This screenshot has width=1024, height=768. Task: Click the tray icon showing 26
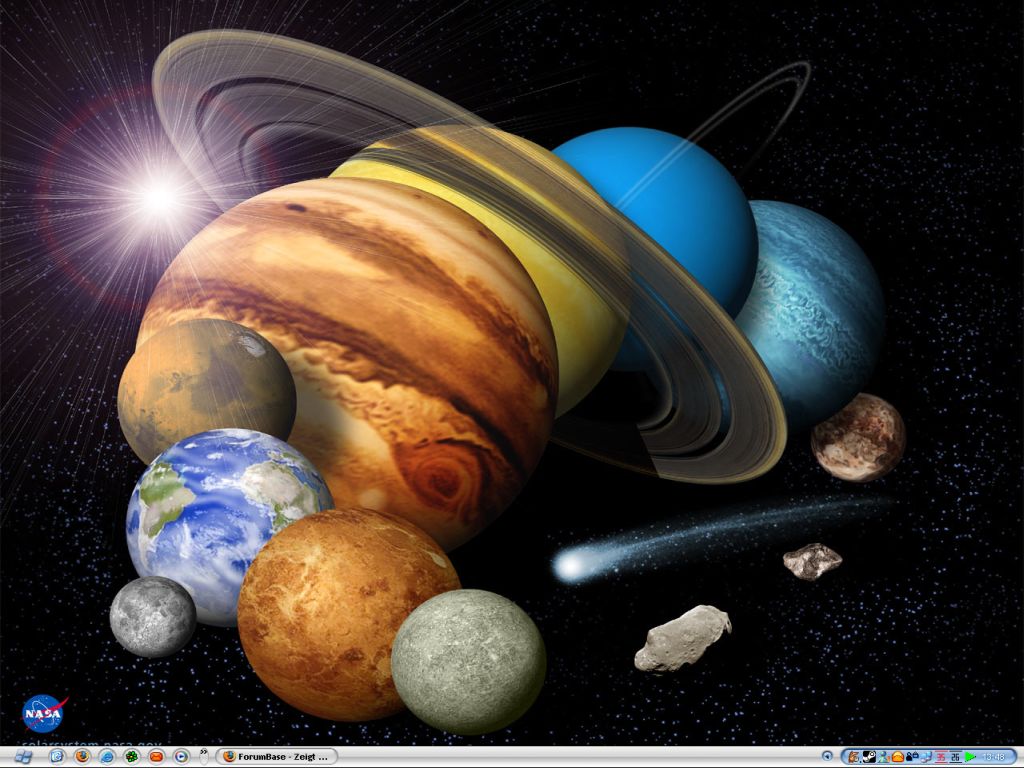(x=955, y=757)
